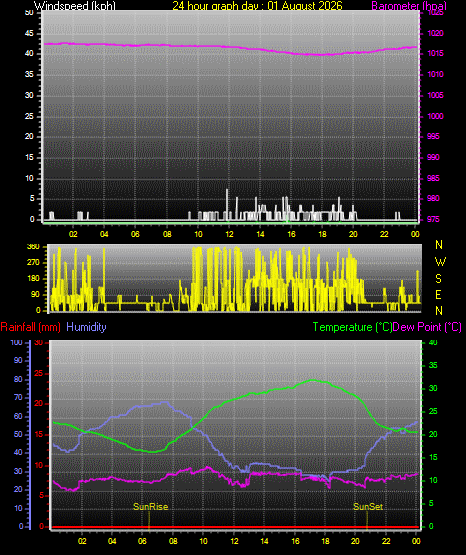466x555 pixels.
Task: Select the 360 value on wind direction axis
Action: click(x=33, y=247)
